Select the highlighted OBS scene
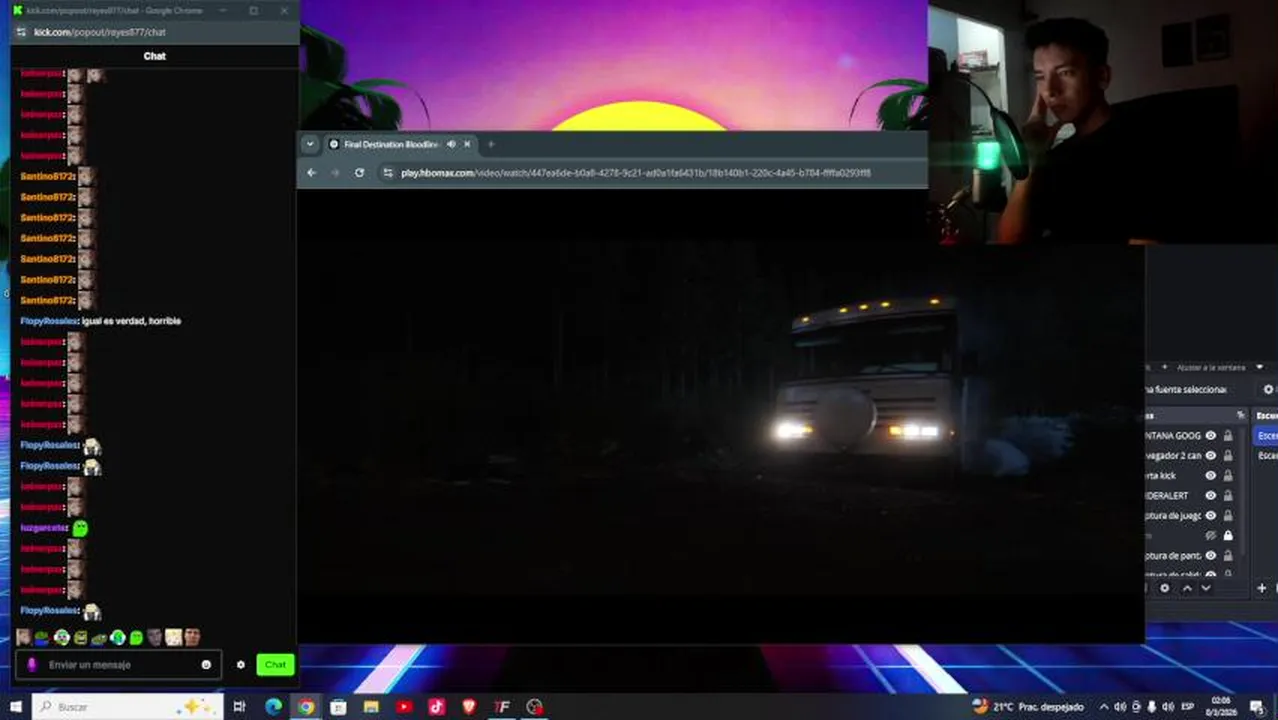Image resolution: width=1278 pixels, height=720 pixels. tap(1267, 436)
